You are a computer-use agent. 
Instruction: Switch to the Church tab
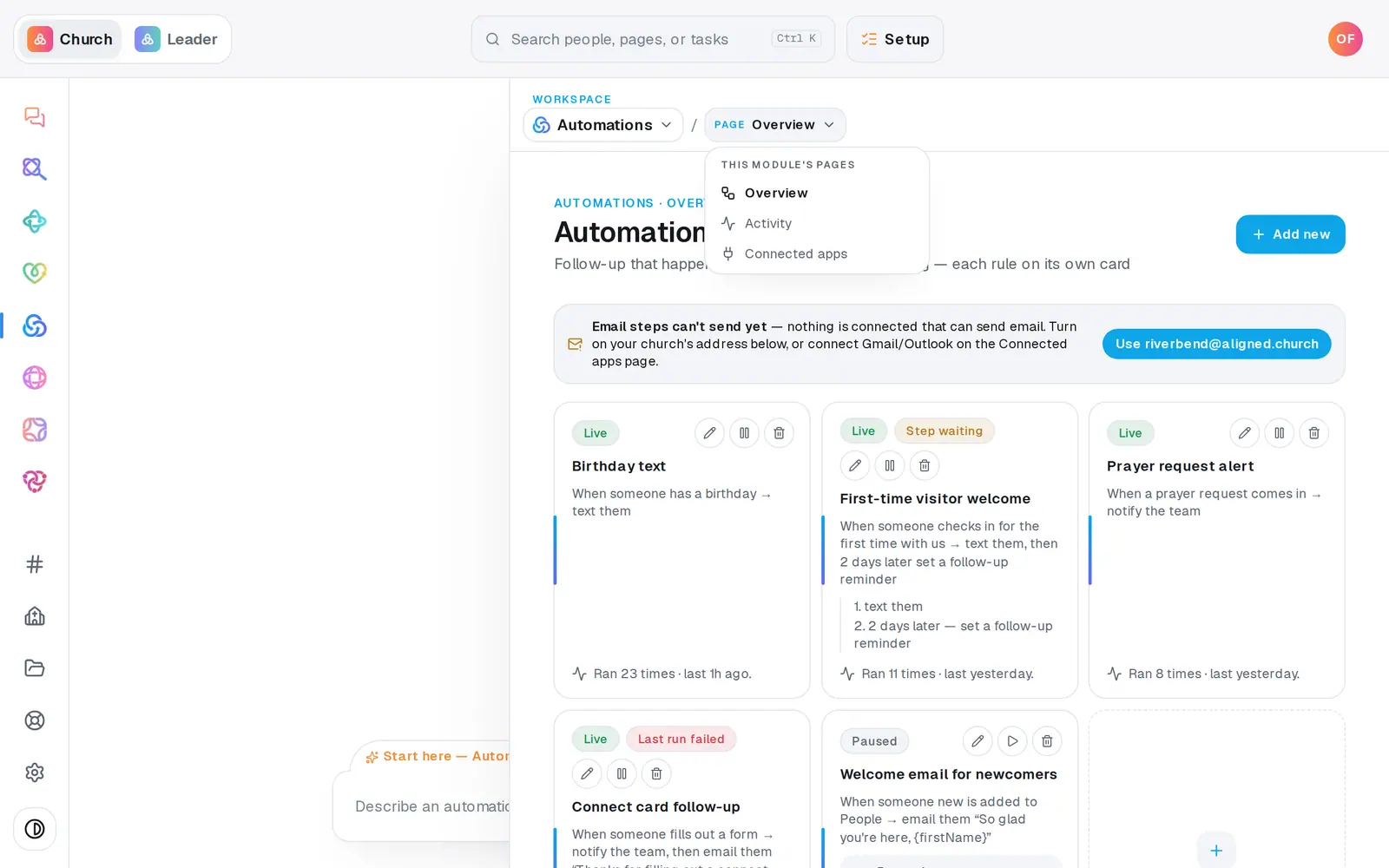70,39
